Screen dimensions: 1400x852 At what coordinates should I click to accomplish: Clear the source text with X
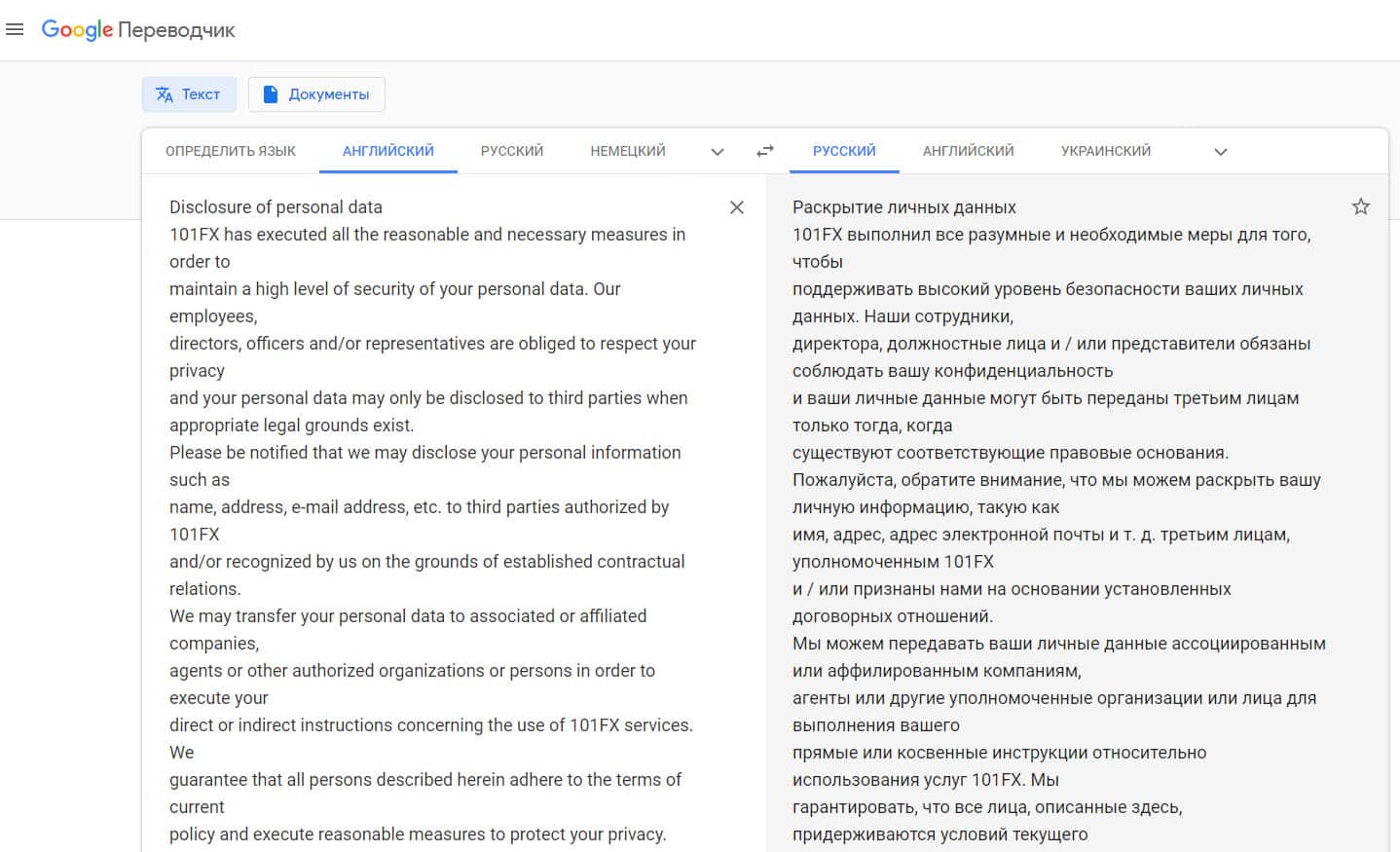(737, 207)
